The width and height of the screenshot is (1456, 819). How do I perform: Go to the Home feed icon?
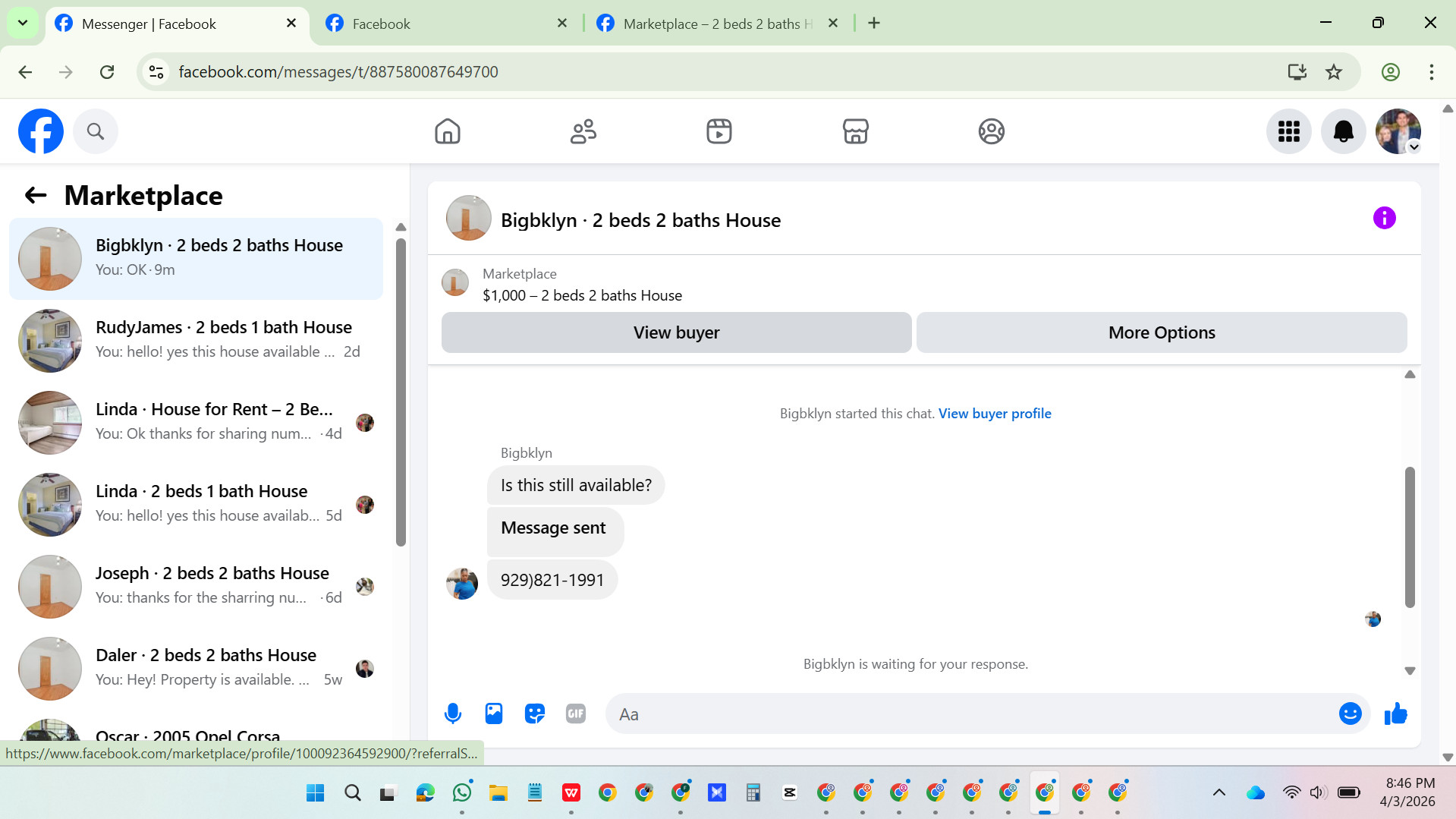point(448,131)
